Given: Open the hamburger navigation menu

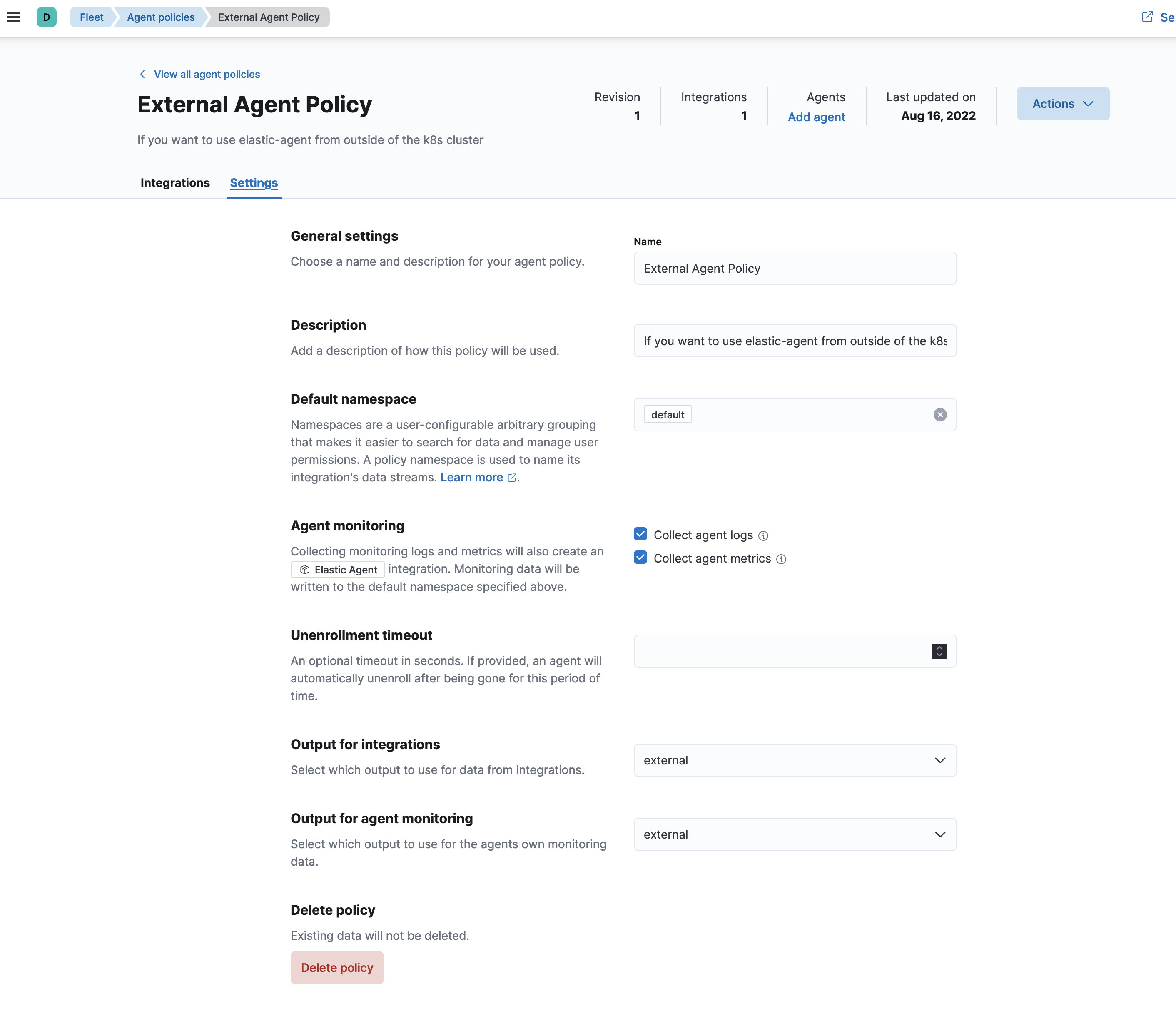Looking at the screenshot, I should (x=14, y=17).
